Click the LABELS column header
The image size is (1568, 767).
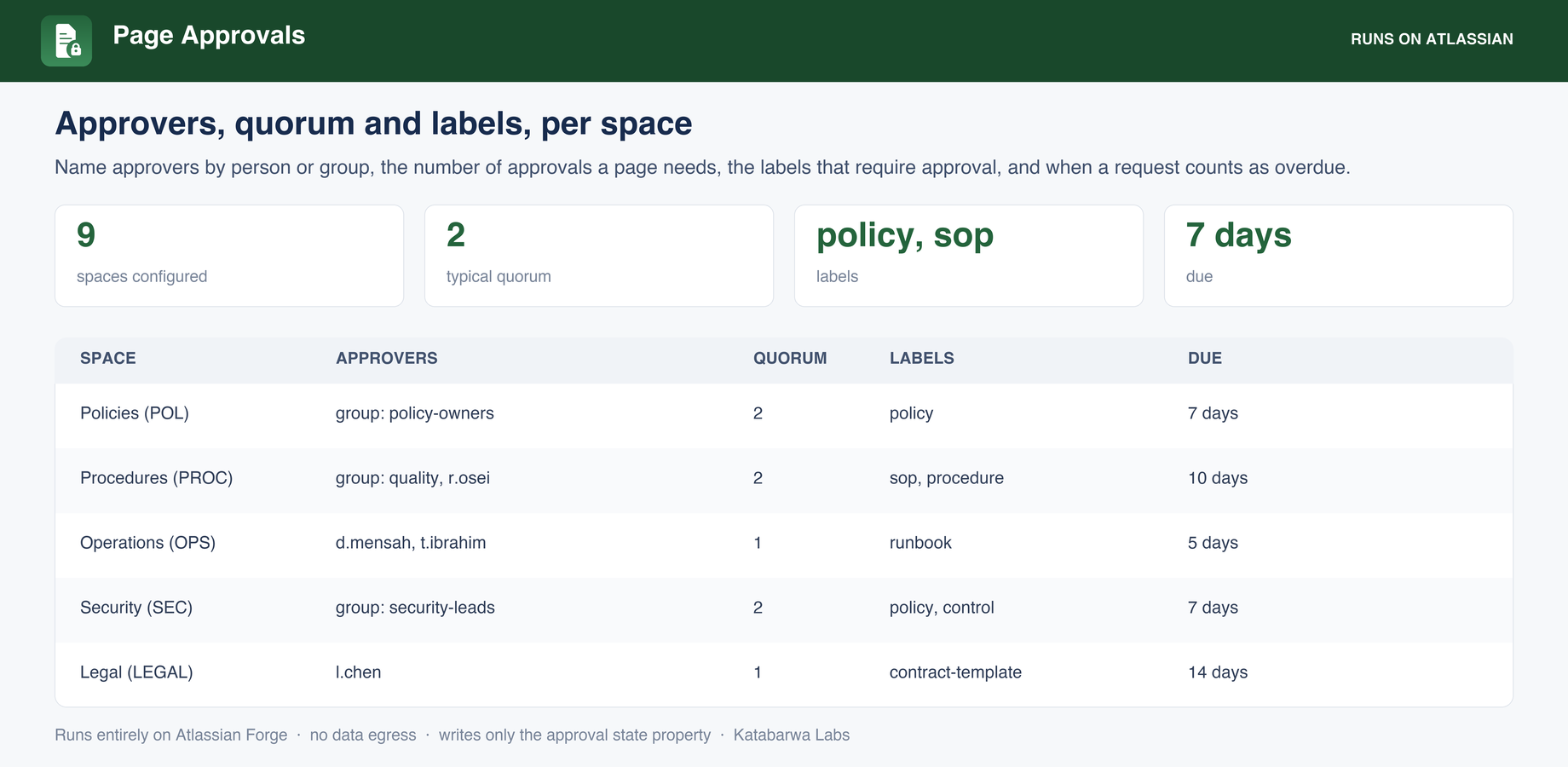(922, 358)
